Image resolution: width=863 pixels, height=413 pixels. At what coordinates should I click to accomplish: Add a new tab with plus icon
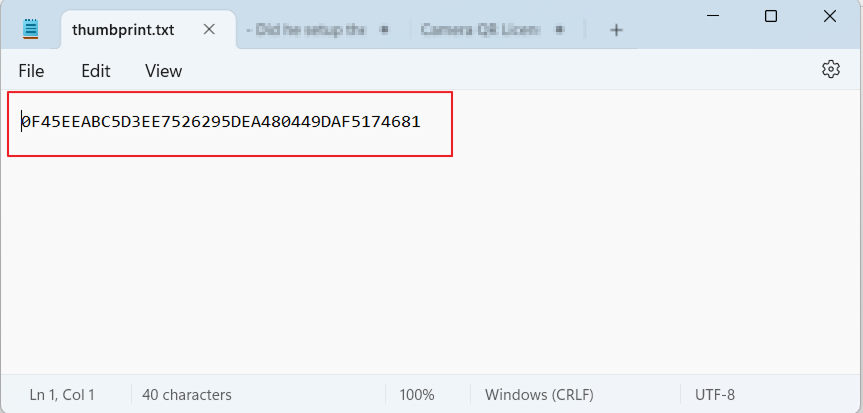(616, 30)
